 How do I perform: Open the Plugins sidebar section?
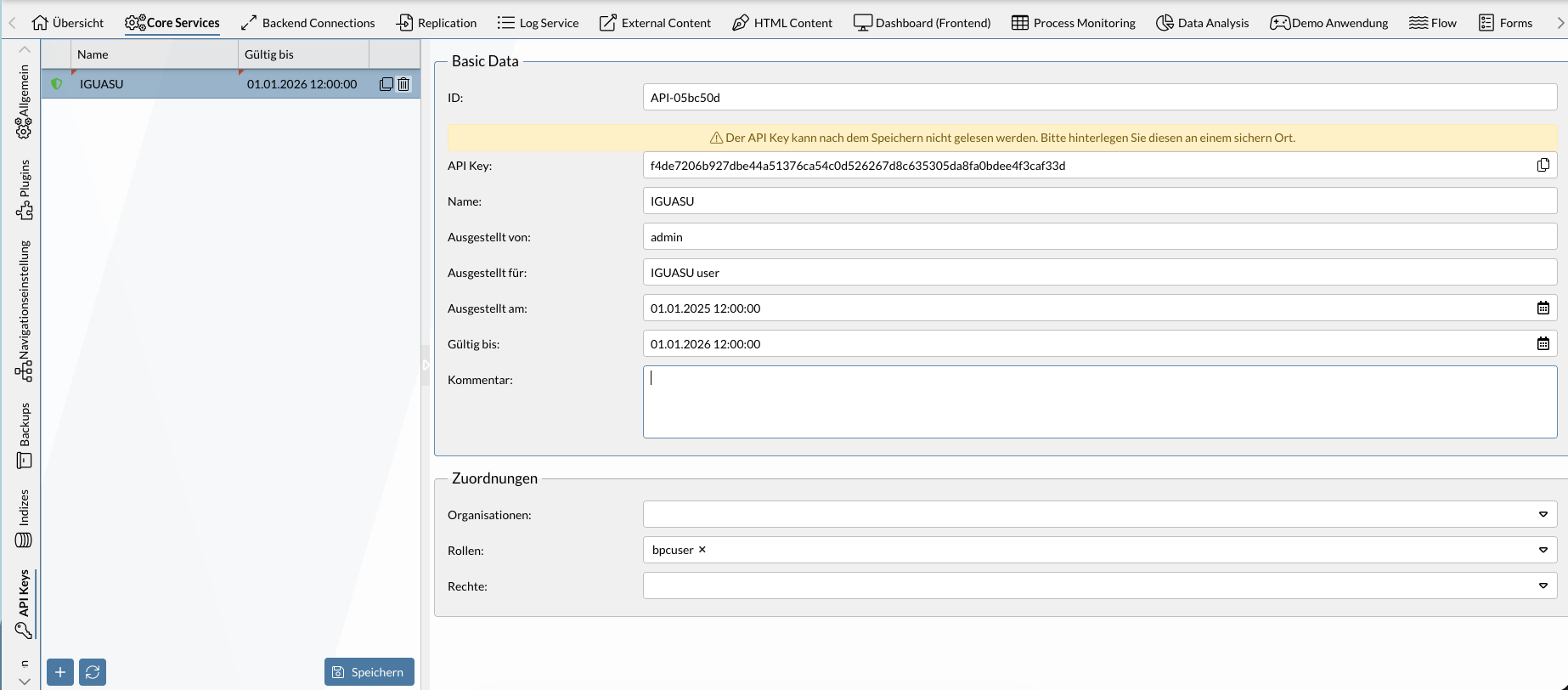[24, 190]
